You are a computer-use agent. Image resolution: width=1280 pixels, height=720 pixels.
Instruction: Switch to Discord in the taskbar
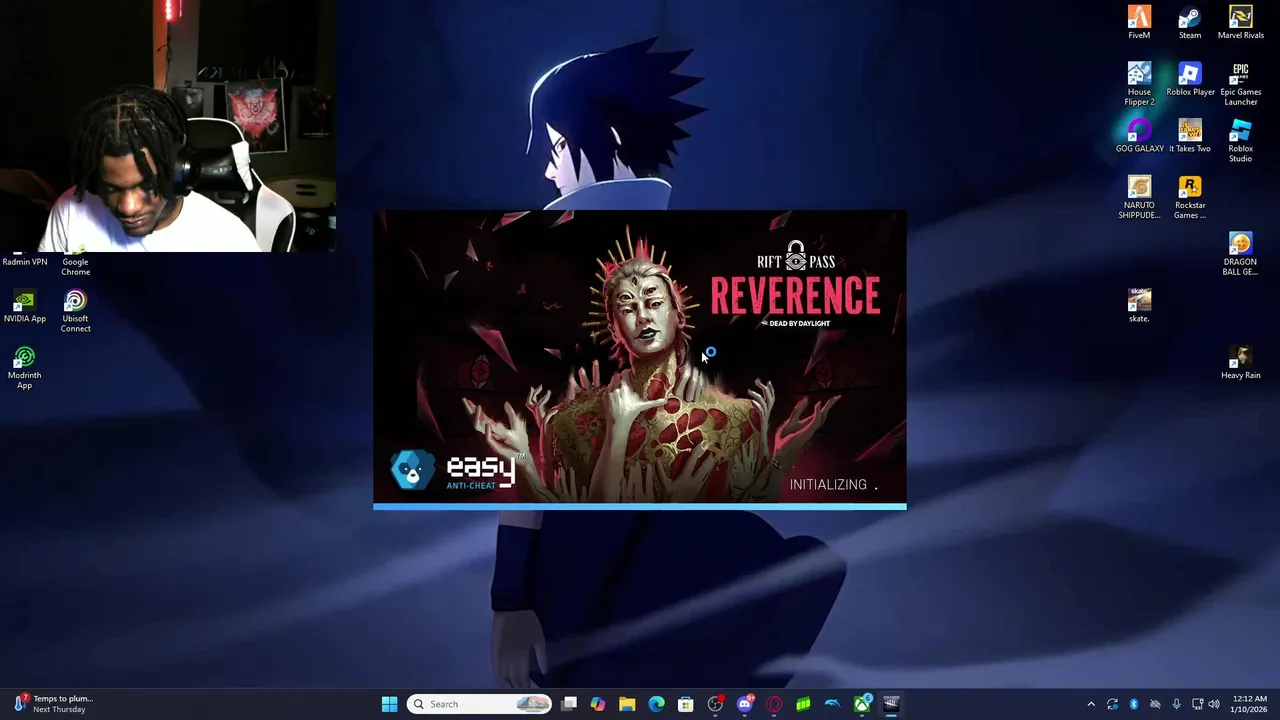click(x=745, y=704)
